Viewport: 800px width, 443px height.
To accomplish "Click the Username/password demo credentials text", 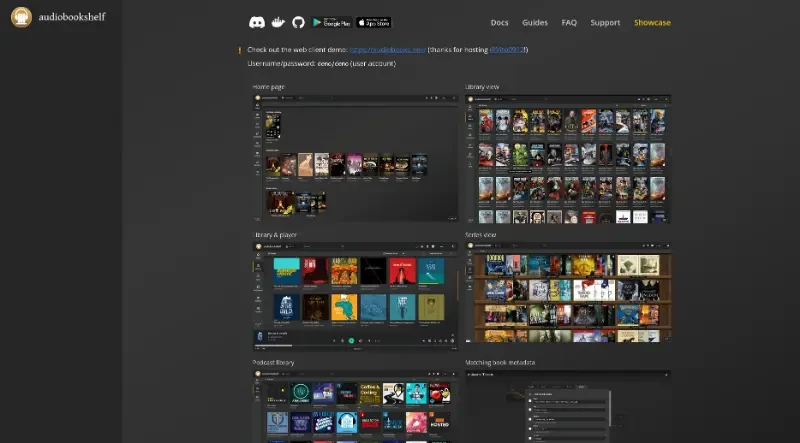I will [x=321, y=63].
